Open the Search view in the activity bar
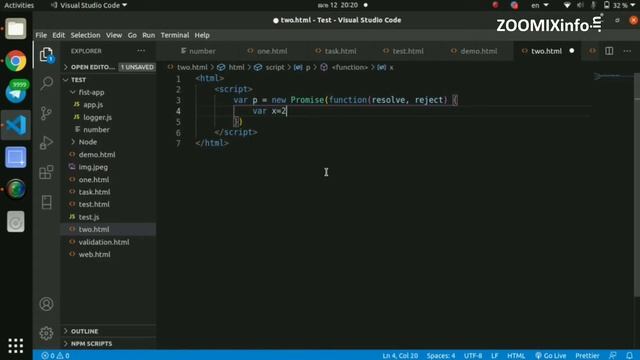The width and height of the screenshot is (640, 360). click(x=47, y=83)
